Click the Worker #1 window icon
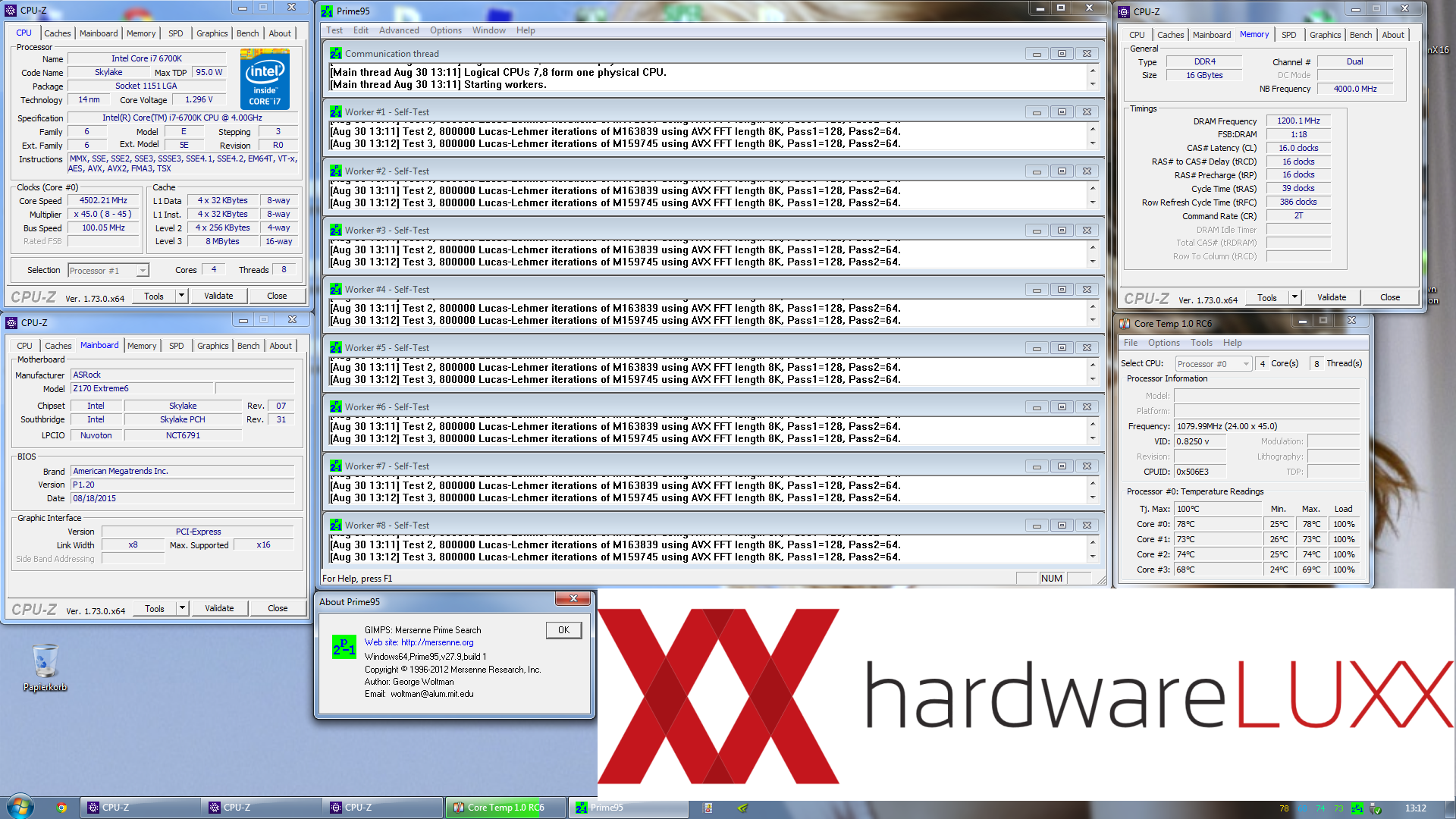 [x=336, y=111]
